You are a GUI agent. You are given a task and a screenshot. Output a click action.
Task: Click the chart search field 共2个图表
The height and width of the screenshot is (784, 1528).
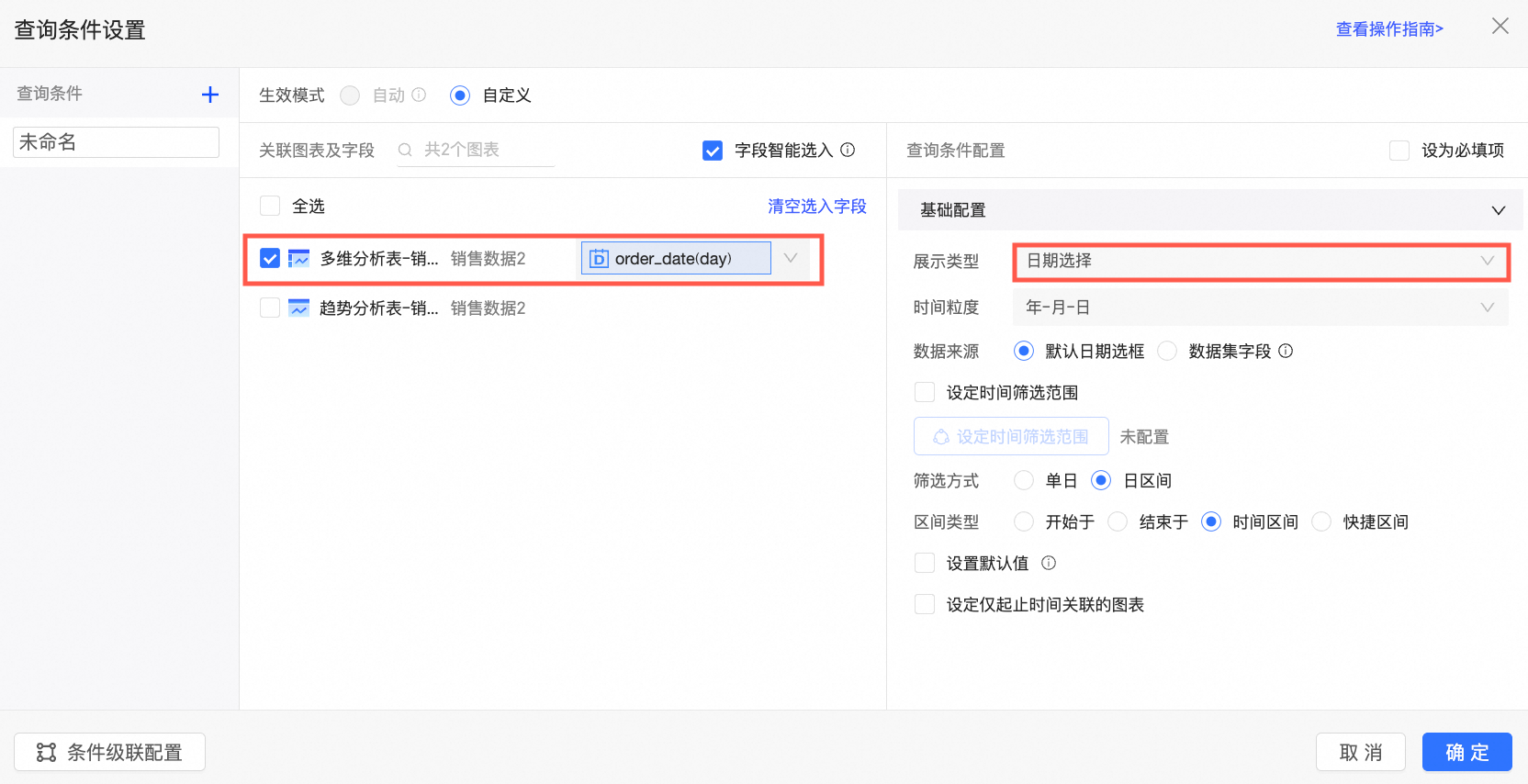coord(477,150)
